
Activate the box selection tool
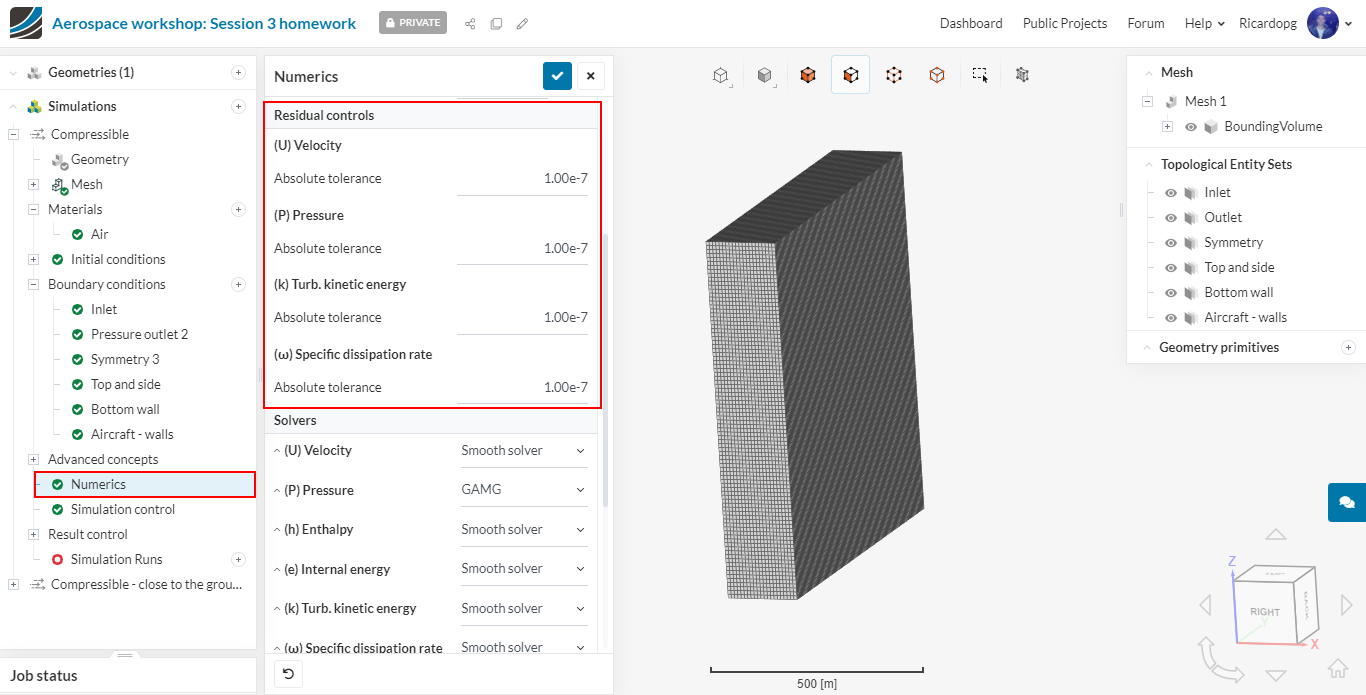pos(980,75)
